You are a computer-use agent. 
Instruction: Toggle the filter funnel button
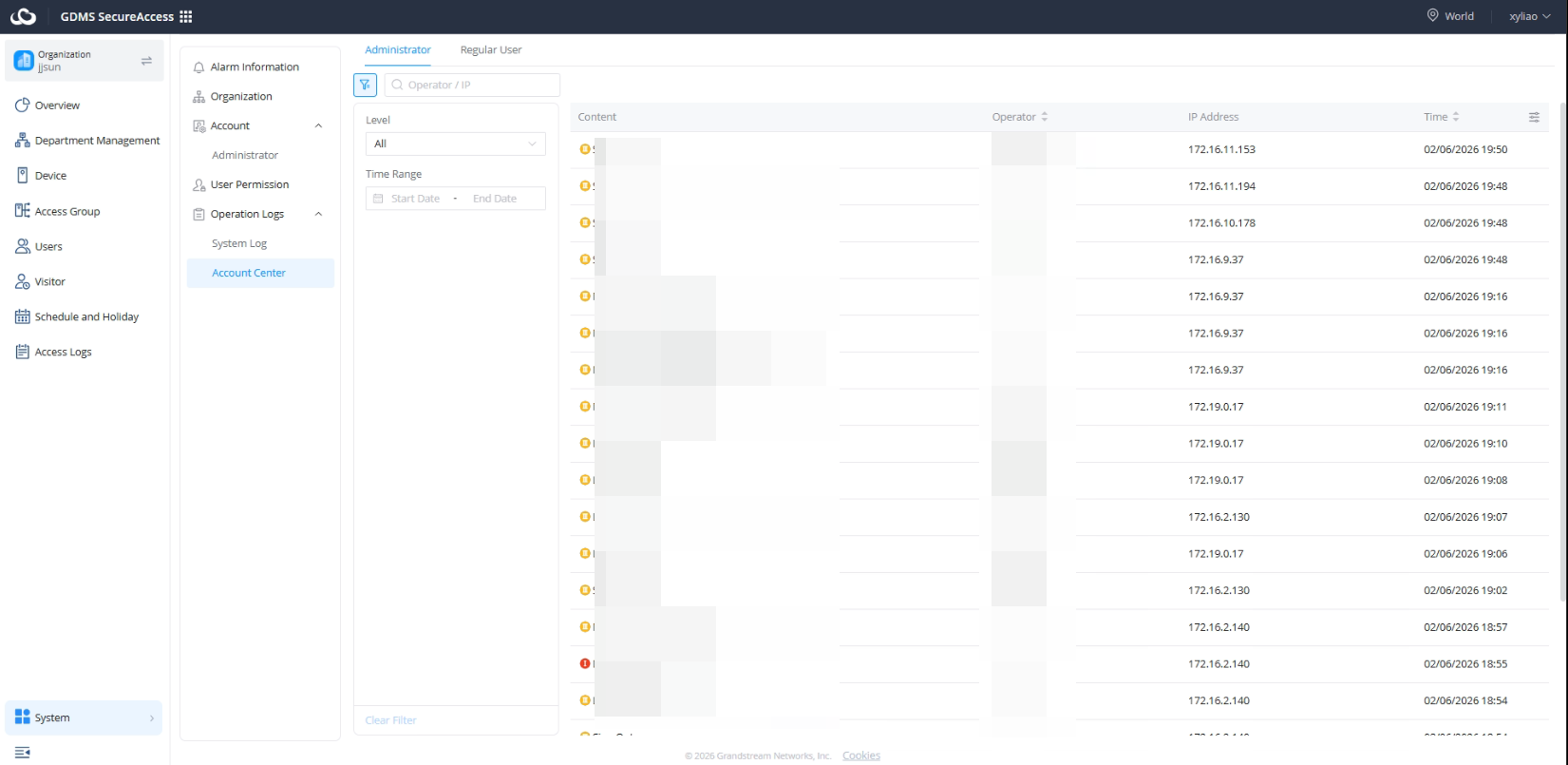(365, 85)
